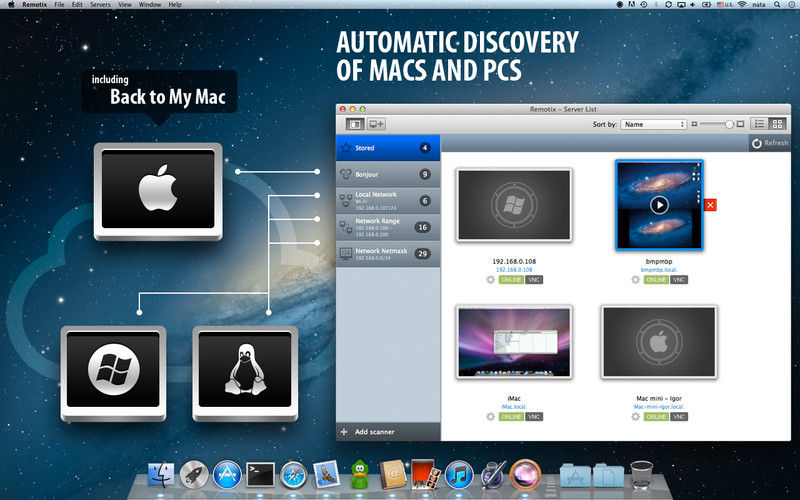Screen dimensions: 800x500
Task: Open iTunes from the Dock
Action: coord(459,475)
